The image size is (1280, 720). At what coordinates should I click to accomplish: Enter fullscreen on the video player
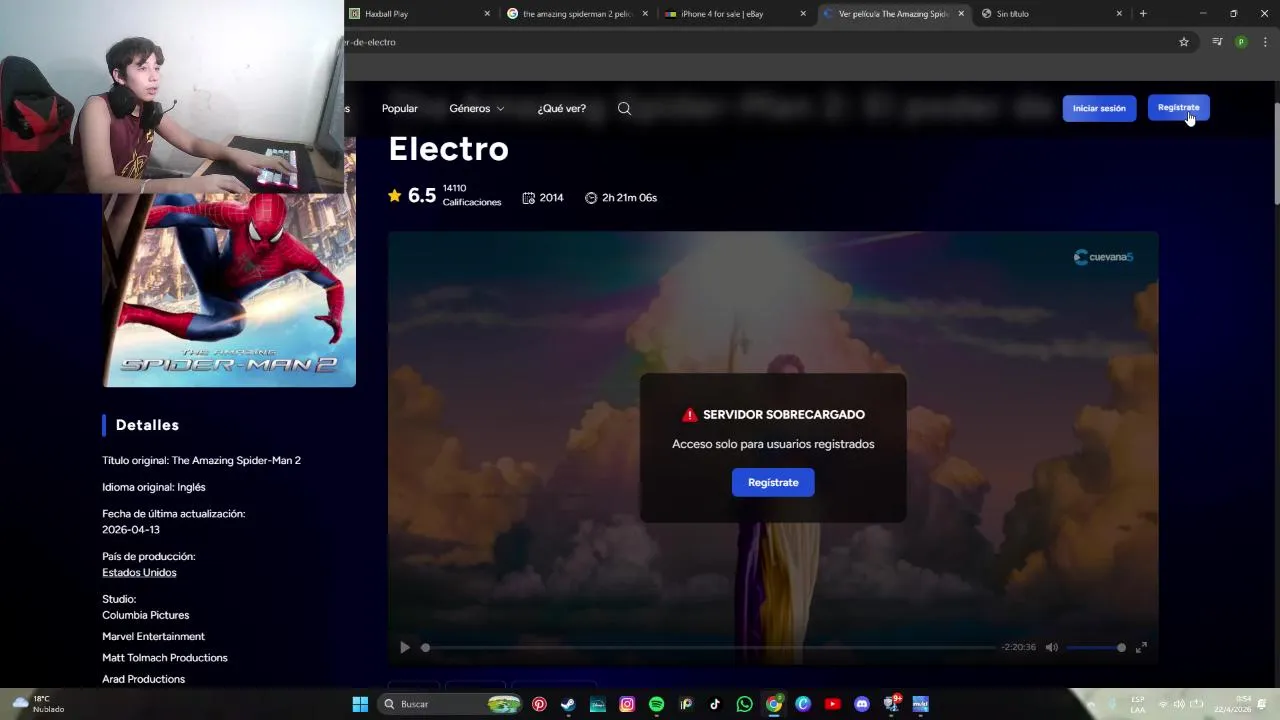1141,648
